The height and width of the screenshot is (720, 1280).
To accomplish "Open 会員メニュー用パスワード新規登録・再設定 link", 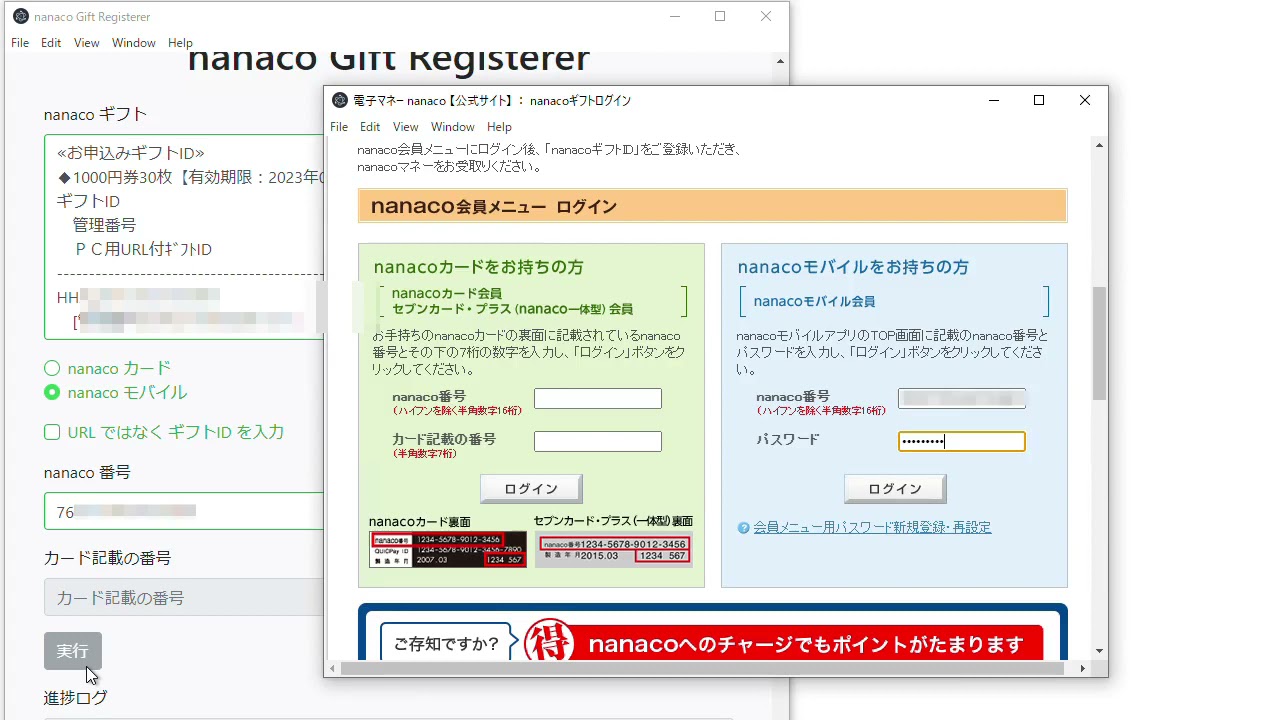I will click(x=872, y=527).
